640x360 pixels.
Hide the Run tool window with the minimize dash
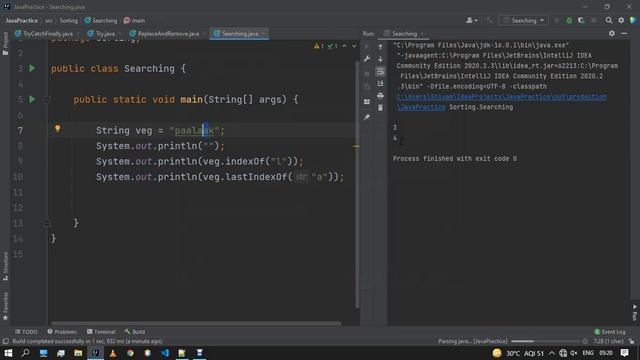(x=624, y=33)
